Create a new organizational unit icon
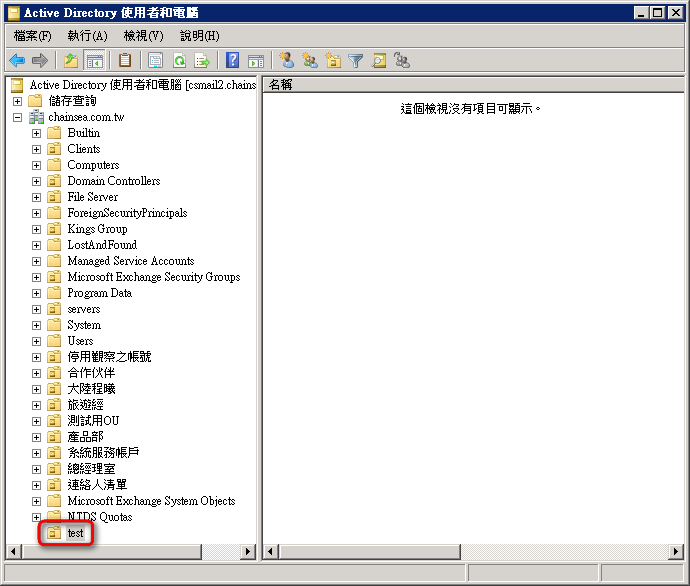The image size is (690, 586). (333, 60)
